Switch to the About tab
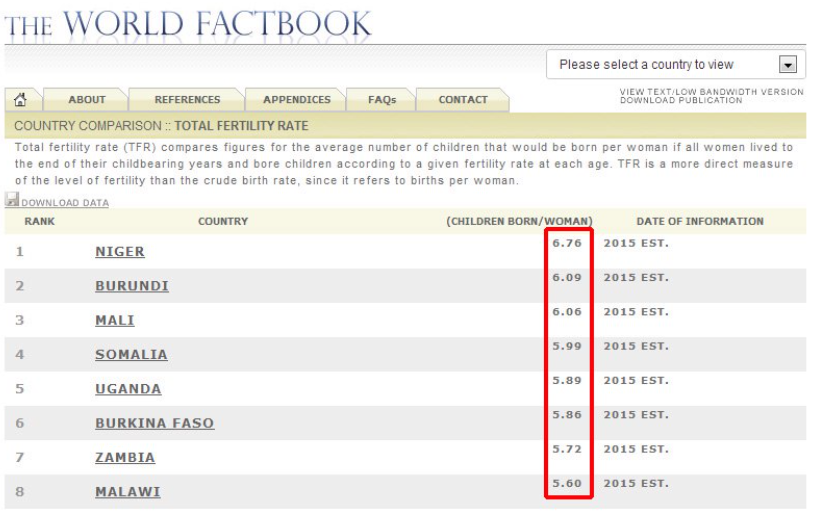Viewport: 820px width, 522px height. pyautogui.click(x=87, y=100)
